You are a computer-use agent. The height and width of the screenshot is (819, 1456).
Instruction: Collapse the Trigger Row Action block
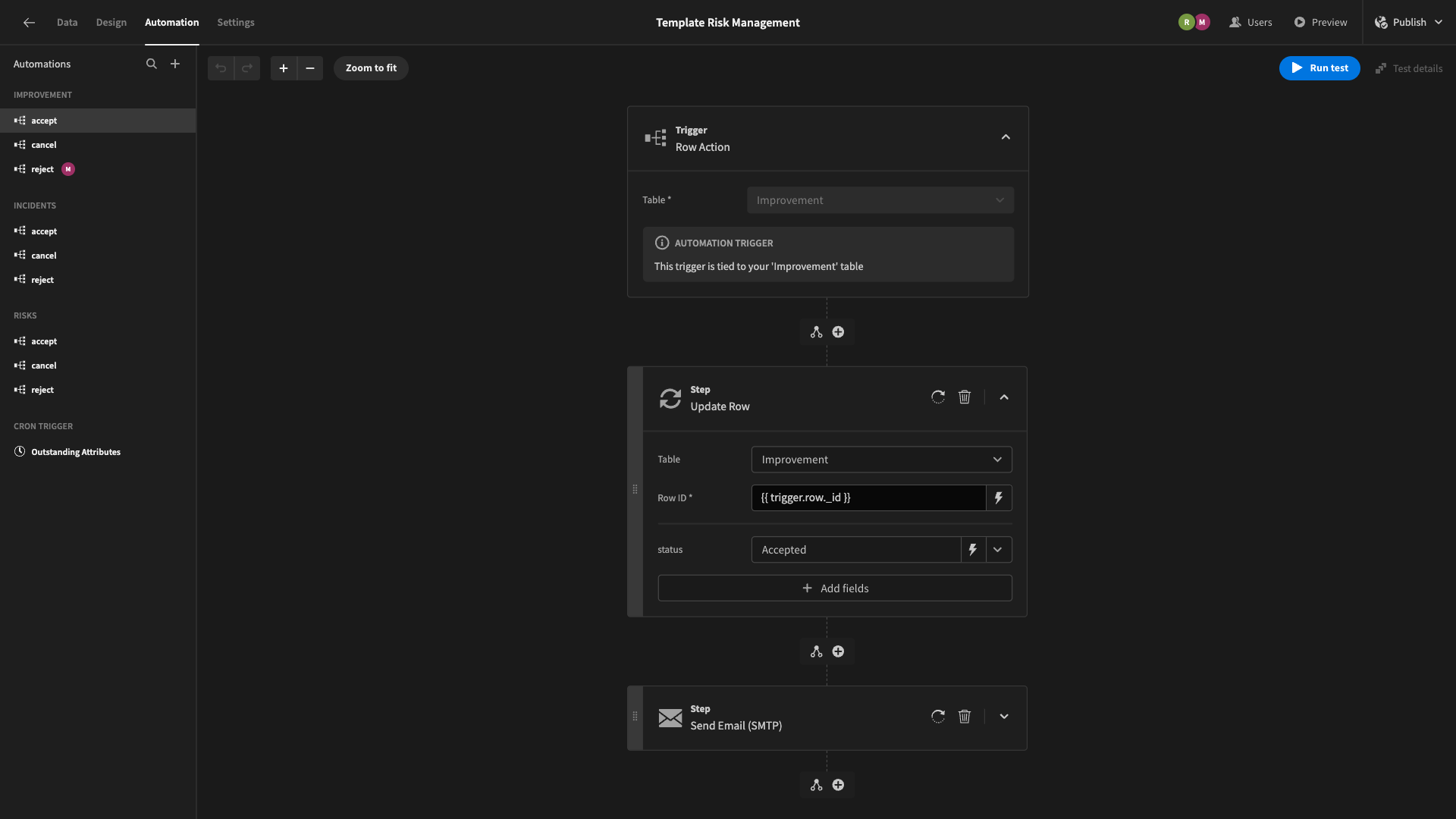click(1005, 138)
